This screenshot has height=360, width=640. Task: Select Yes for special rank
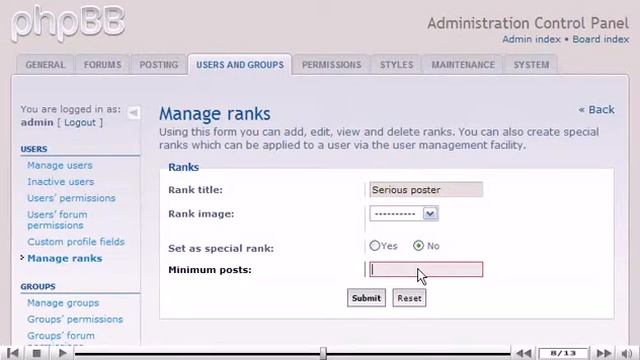click(x=374, y=245)
